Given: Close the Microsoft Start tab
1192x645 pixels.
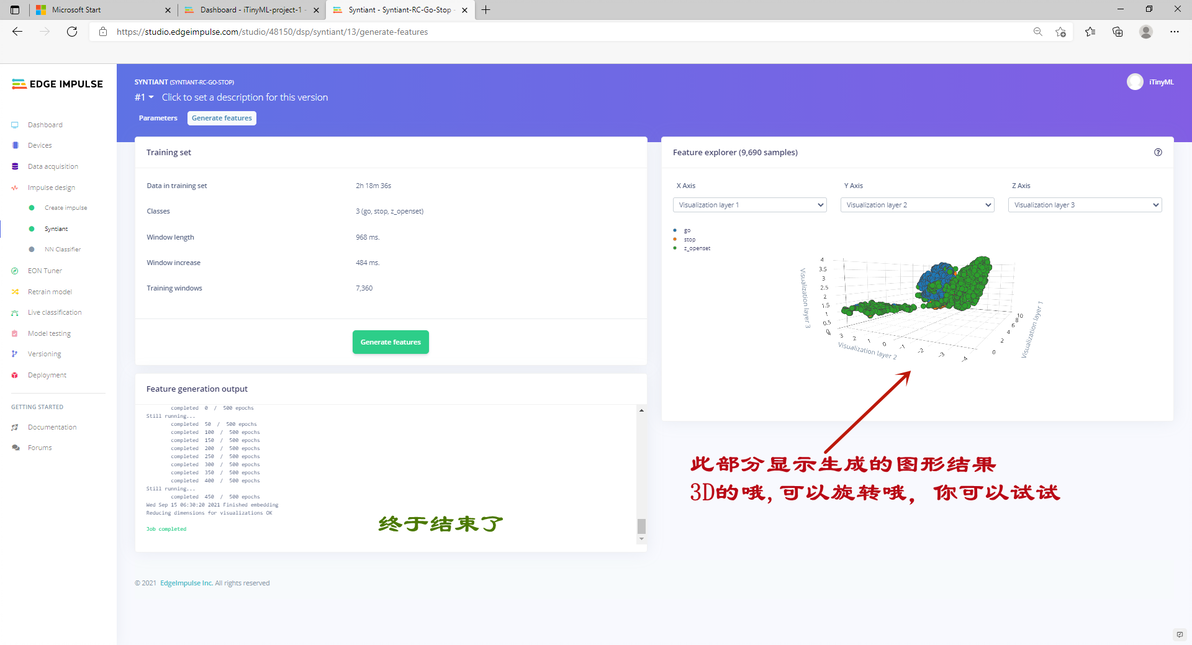Looking at the screenshot, I should [x=168, y=10].
